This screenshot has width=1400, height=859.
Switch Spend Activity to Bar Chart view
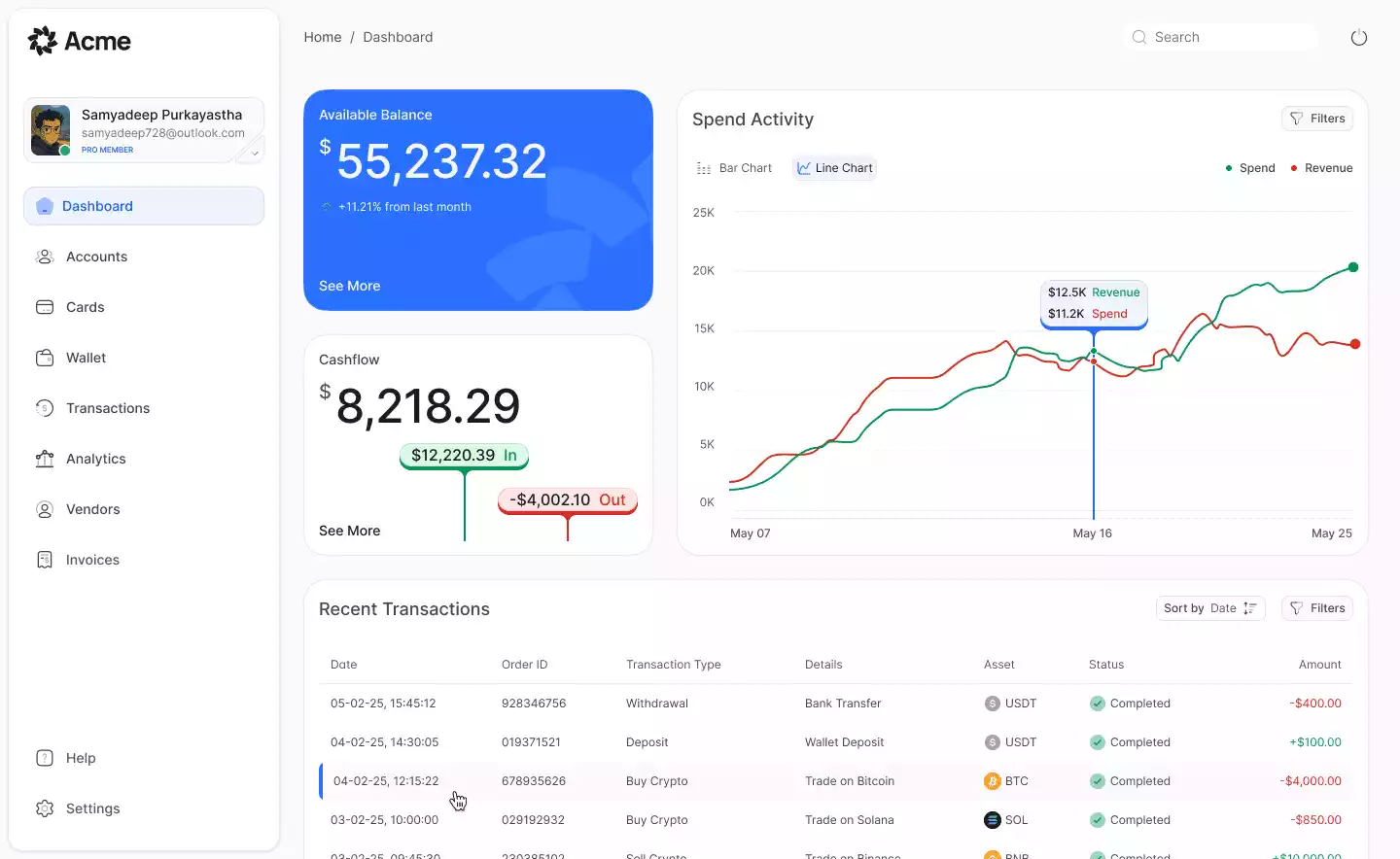(x=734, y=167)
